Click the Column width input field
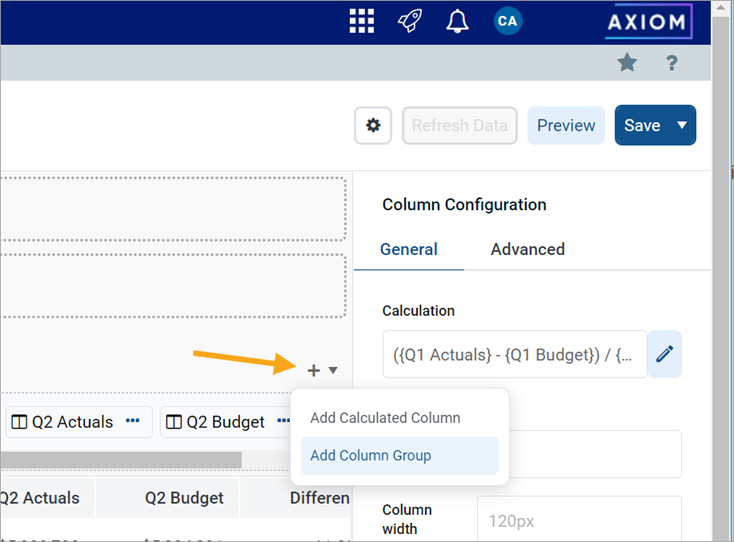This screenshot has height=542, width=734. pyautogui.click(x=578, y=520)
